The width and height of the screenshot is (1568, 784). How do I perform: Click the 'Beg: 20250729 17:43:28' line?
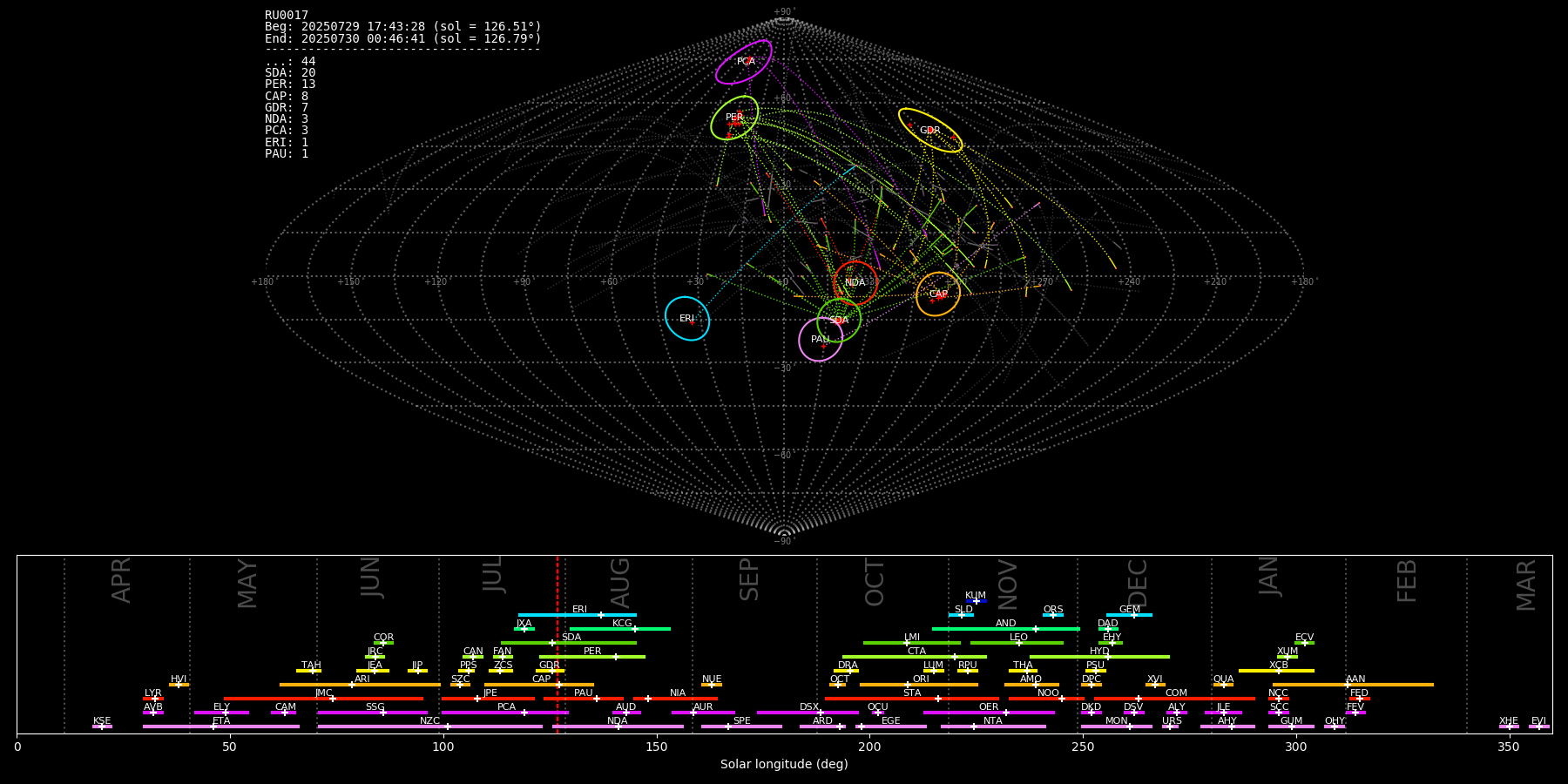(x=403, y=27)
